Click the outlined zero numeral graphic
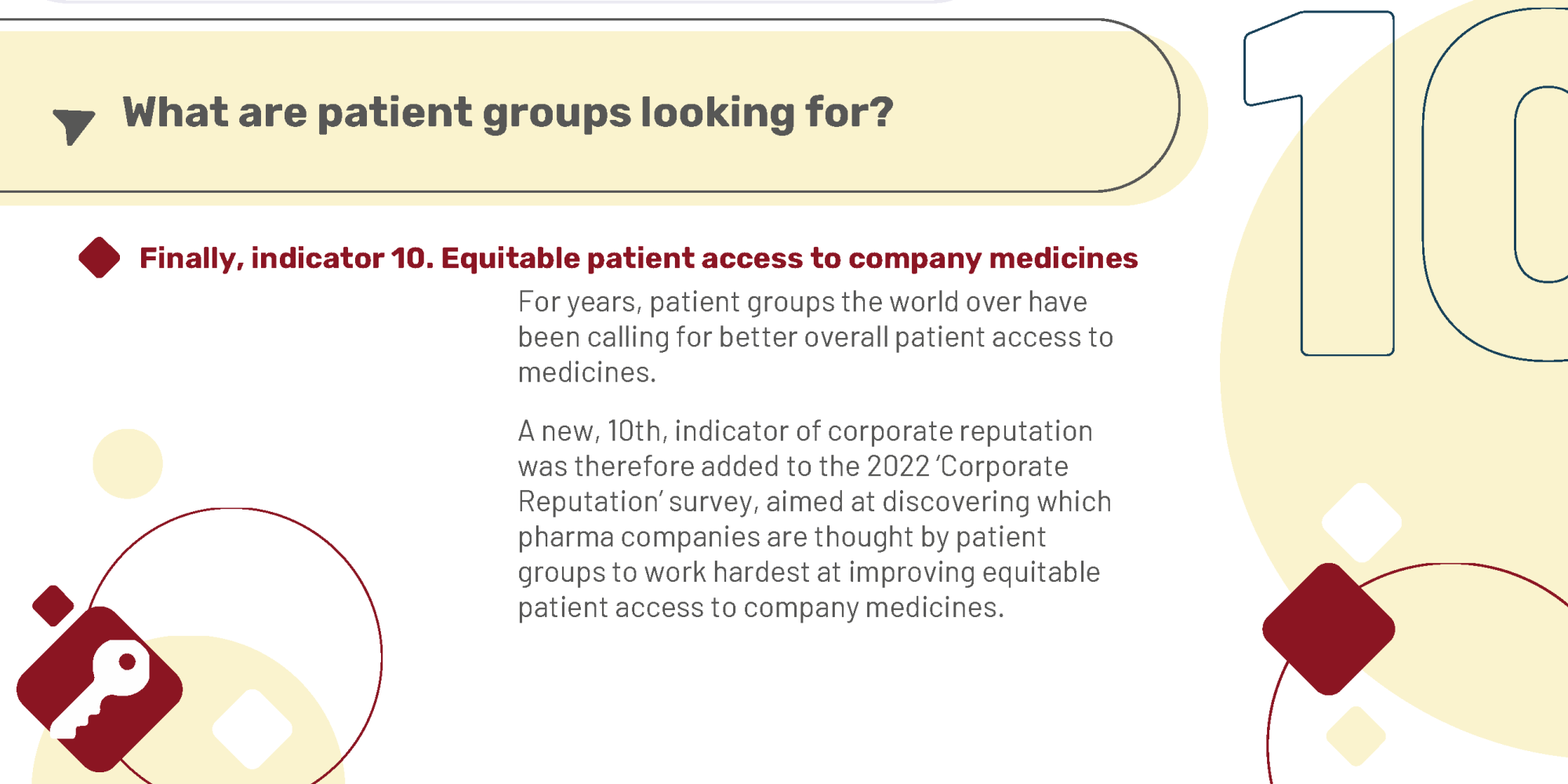The height and width of the screenshot is (784, 1568). [1495, 184]
